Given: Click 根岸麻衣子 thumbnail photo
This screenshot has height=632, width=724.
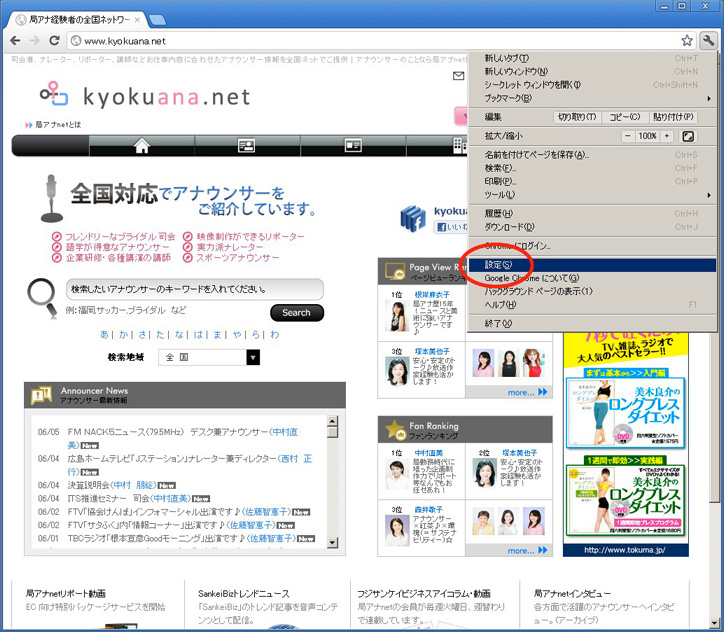Looking at the screenshot, I should [x=397, y=316].
